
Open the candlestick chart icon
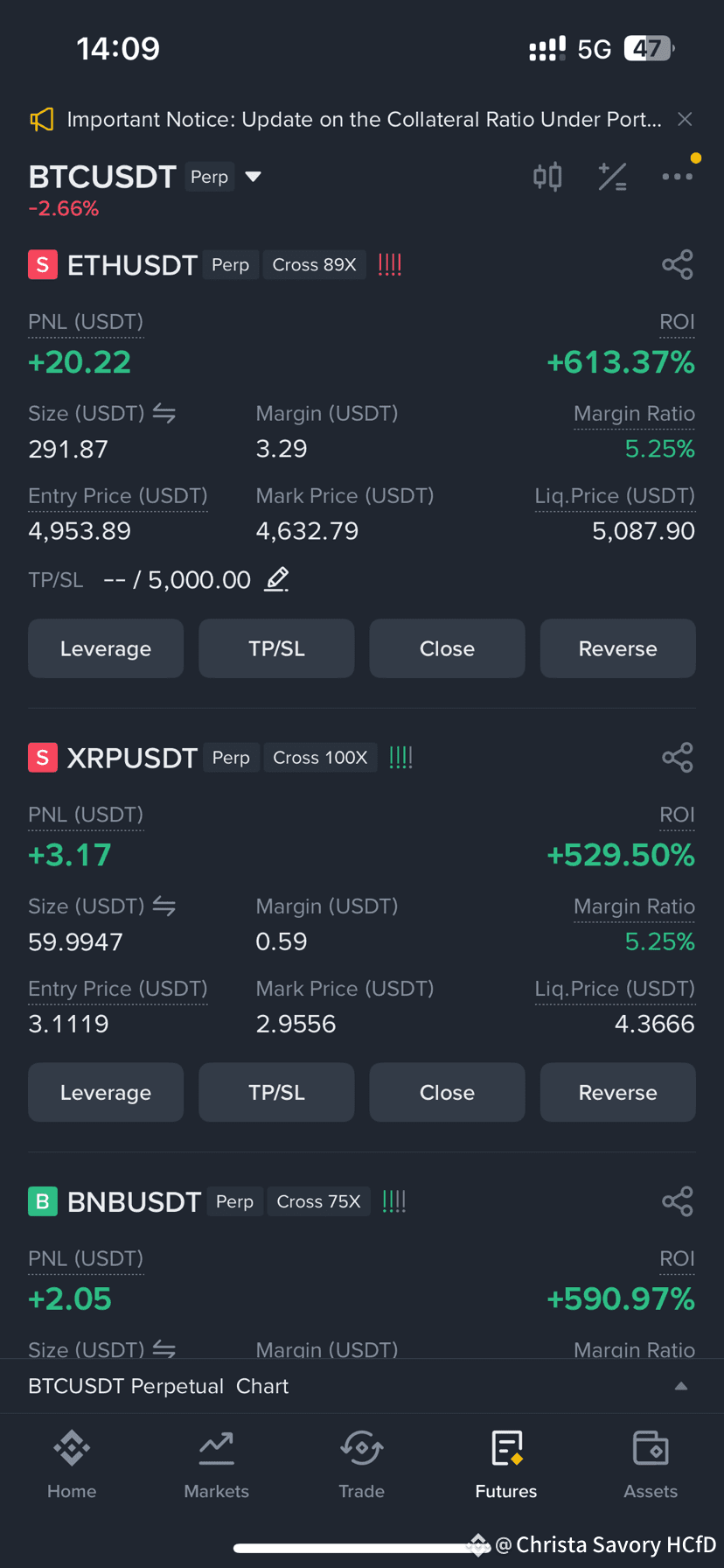pyautogui.click(x=547, y=177)
